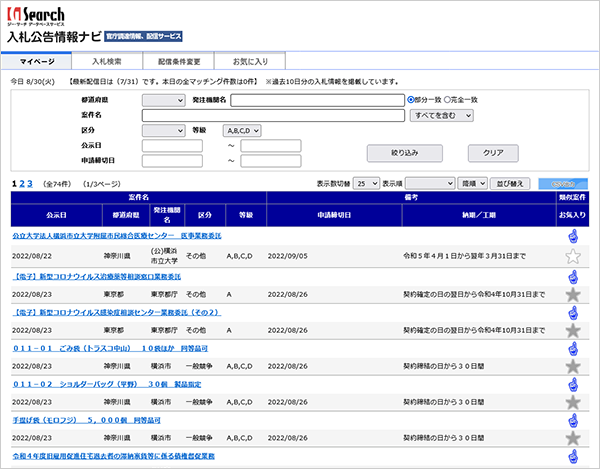This screenshot has width=600, height=469.
Task: Similar cases hand icon for 011-01 ごみ袋 row
Action: pyautogui.click(x=573, y=349)
